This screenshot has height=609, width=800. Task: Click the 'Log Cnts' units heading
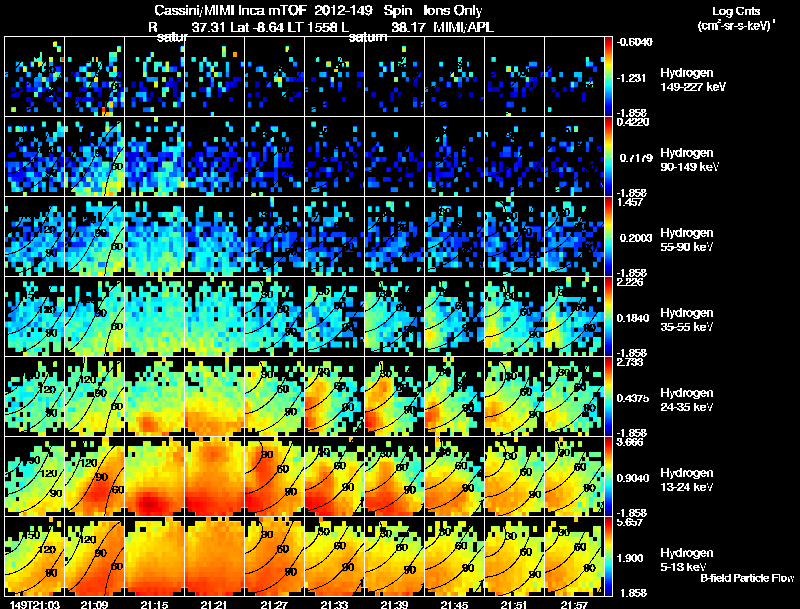736,11
